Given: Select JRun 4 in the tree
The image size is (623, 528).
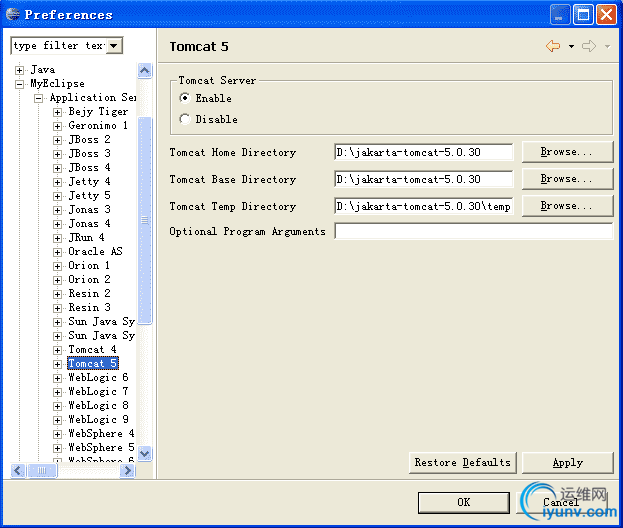Looking at the screenshot, I should coord(86,237).
